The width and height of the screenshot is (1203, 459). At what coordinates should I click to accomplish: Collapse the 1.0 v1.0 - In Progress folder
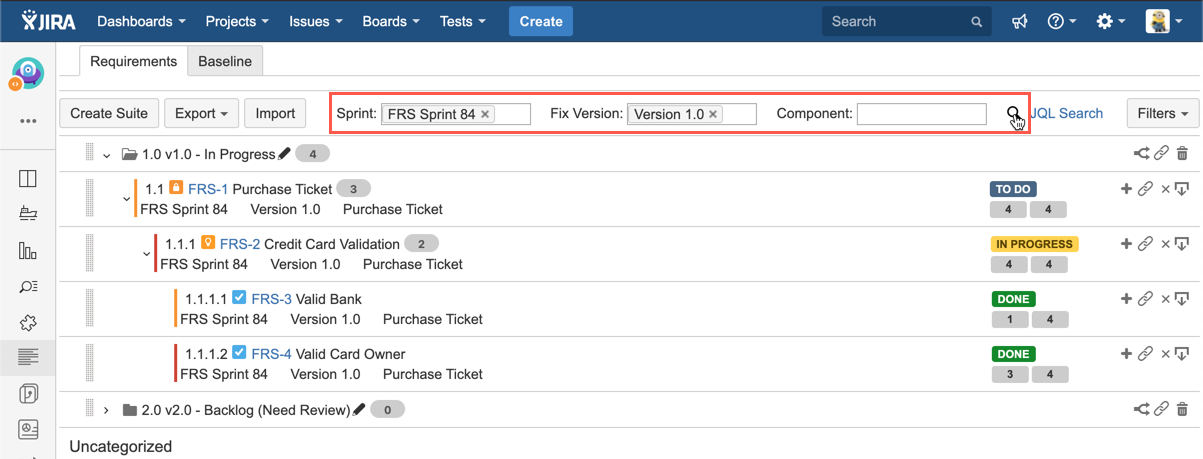(x=106, y=155)
